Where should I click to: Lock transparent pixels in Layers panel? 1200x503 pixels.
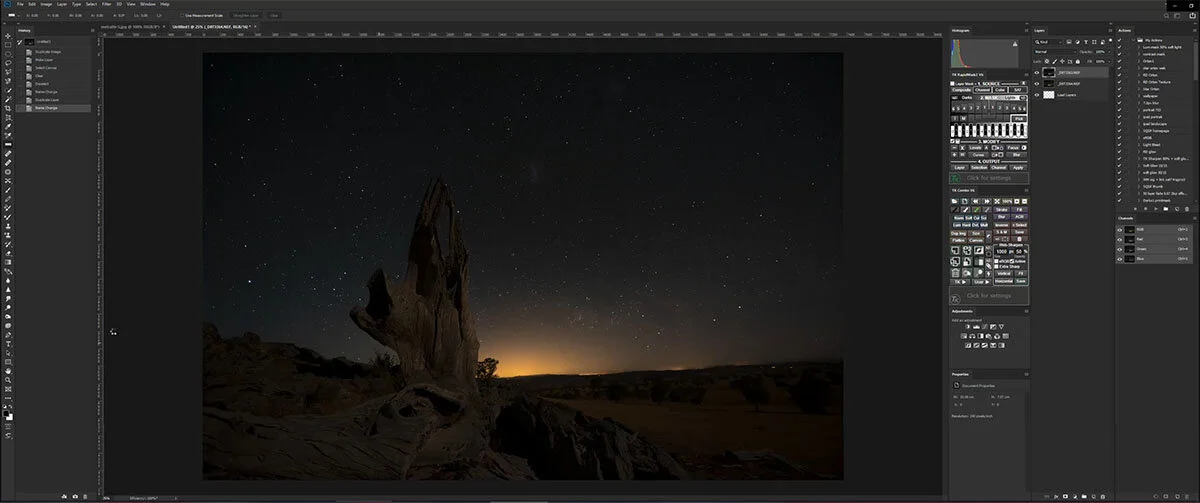click(1047, 61)
